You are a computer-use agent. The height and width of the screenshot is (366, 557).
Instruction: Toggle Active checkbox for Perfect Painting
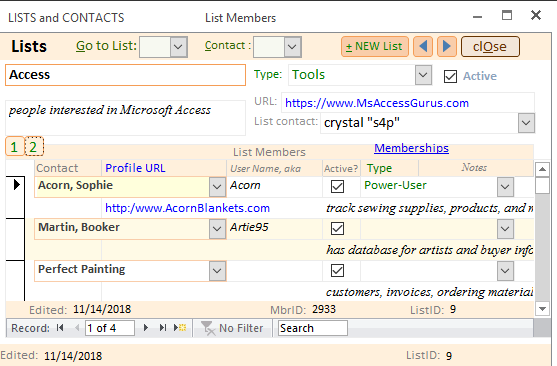pos(337,270)
